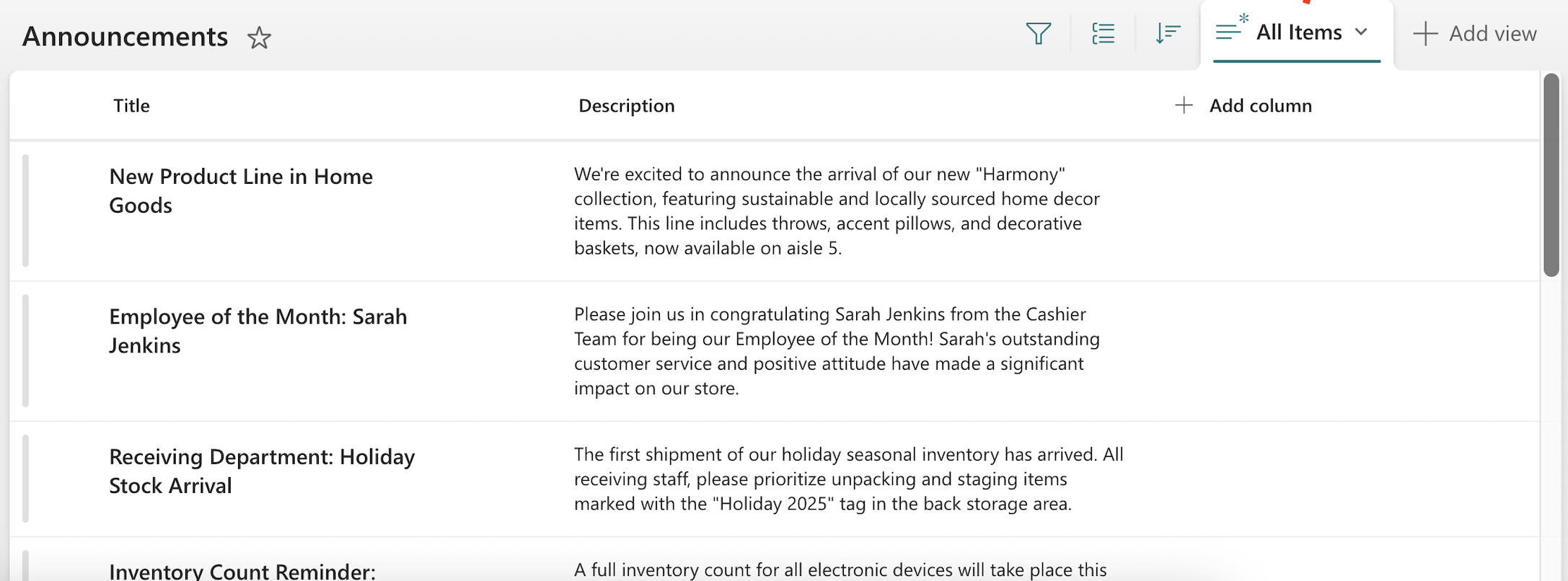Star the Announcements list as favorite
This screenshot has width=1568, height=581.
coord(260,39)
